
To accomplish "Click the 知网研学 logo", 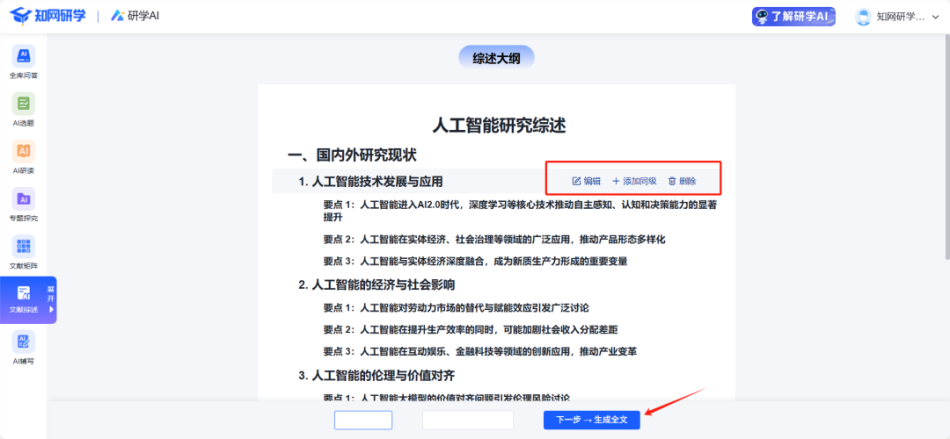I will pyautogui.click(x=50, y=16).
